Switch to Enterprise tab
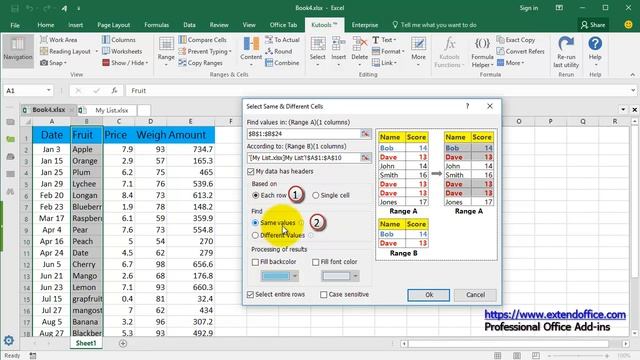 click(x=364, y=25)
